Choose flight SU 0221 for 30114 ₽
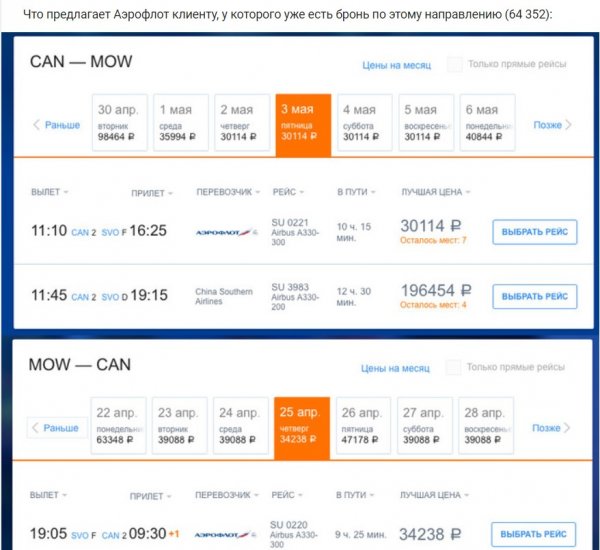600x550 pixels. [x=535, y=232]
